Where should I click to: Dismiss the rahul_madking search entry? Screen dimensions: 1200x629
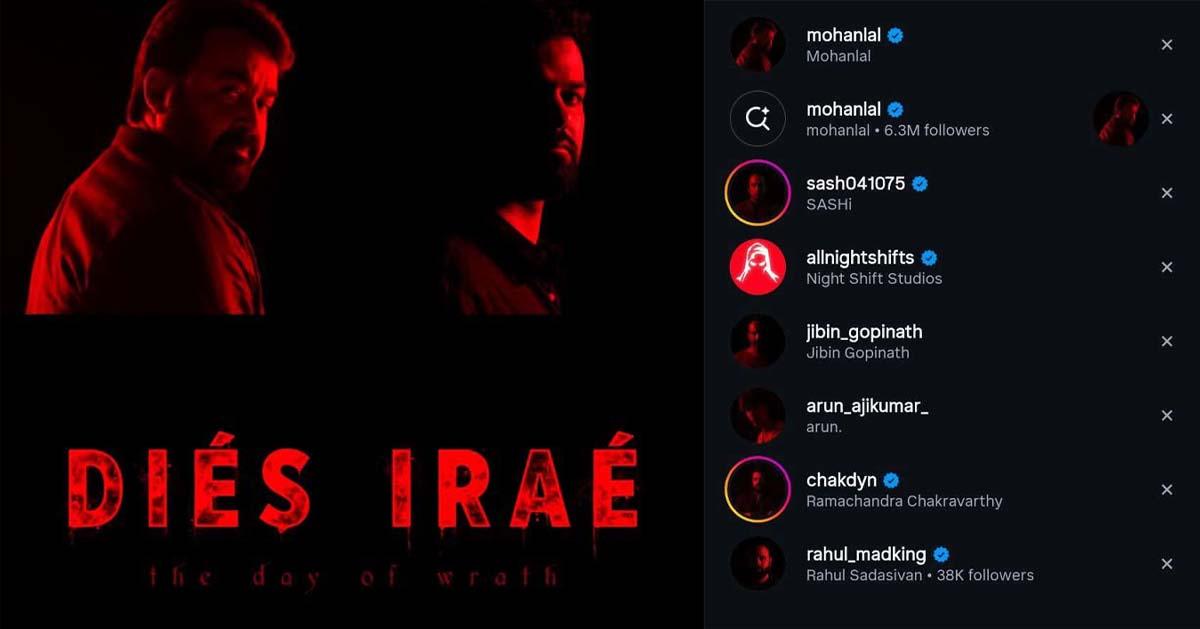1166,564
